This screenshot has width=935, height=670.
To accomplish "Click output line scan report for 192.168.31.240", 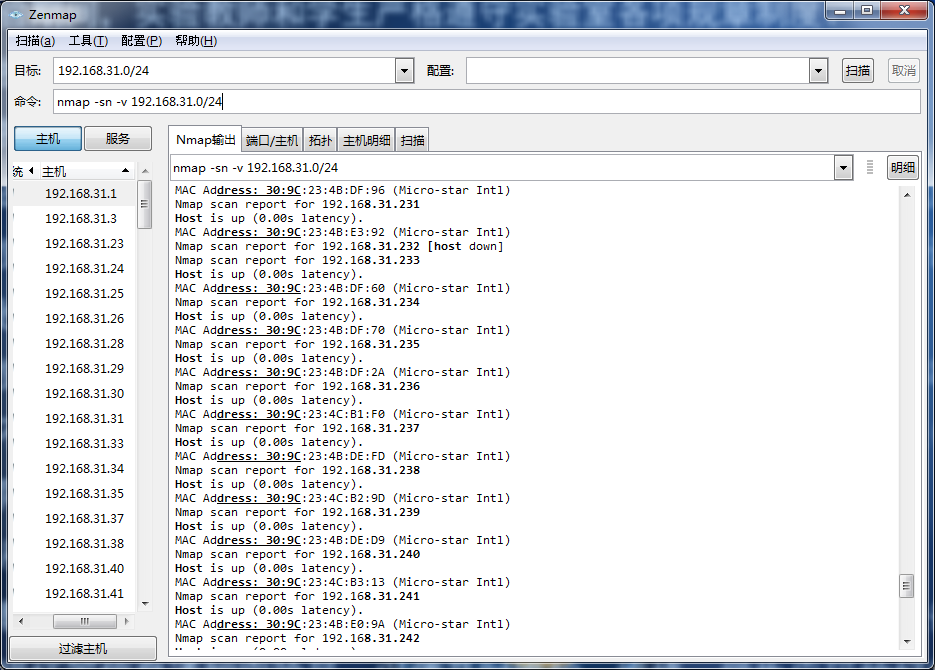I will pos(297,554).
